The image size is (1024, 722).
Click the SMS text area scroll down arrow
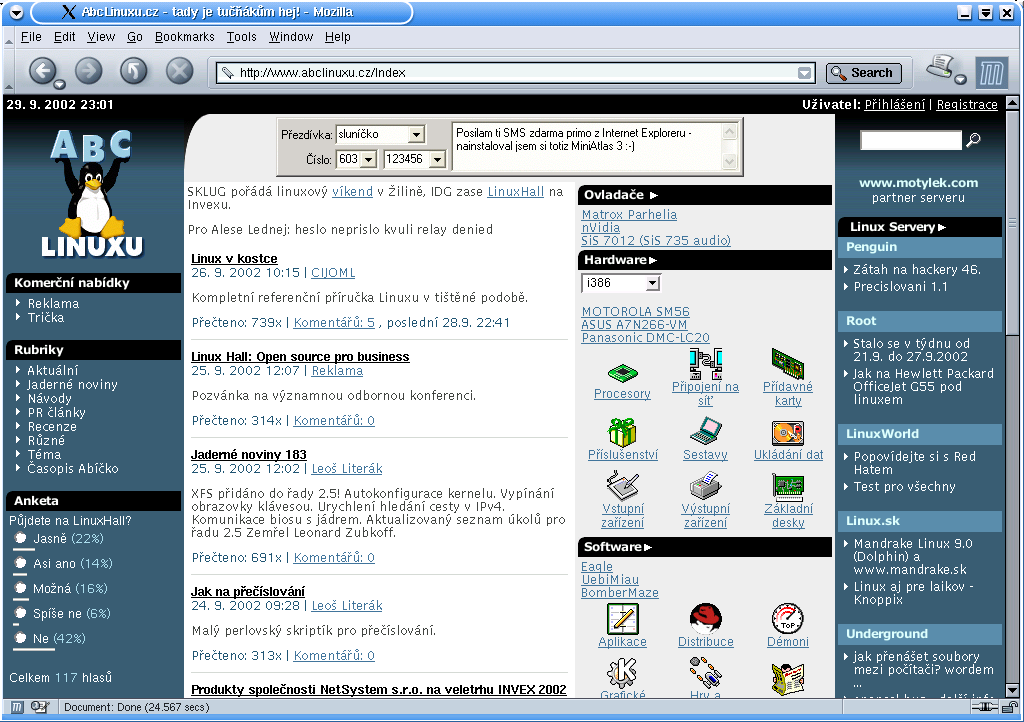(x=729, y=161)
